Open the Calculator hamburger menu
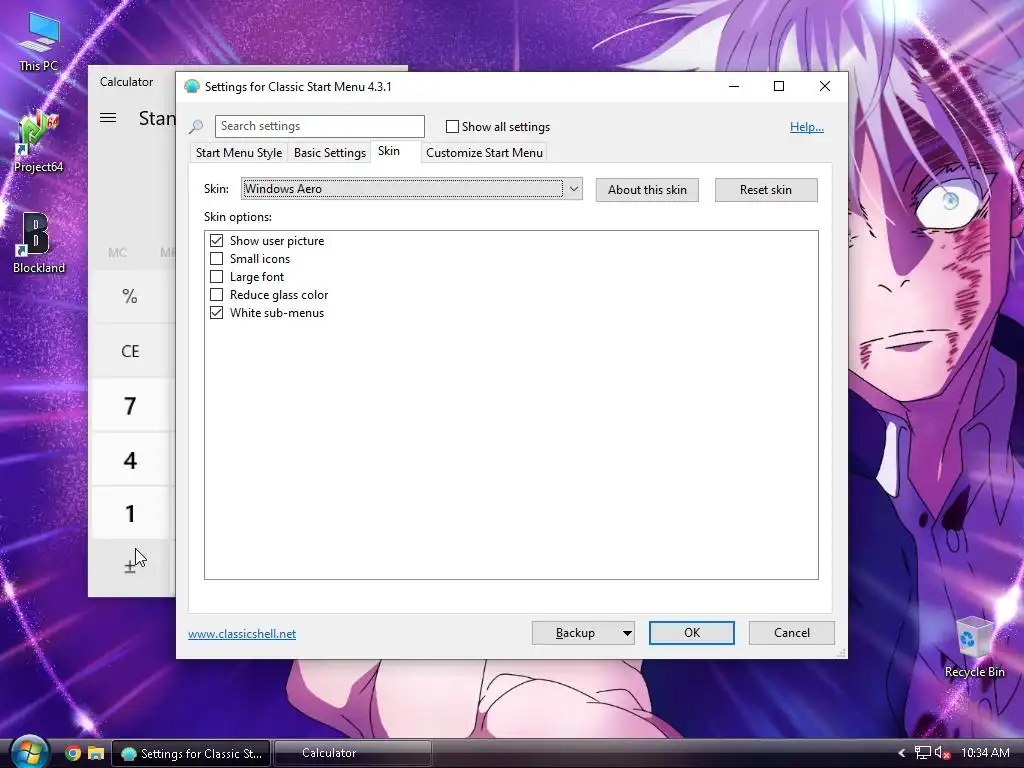Screen dimensions: 1024x768 click(x=108, y=118)
